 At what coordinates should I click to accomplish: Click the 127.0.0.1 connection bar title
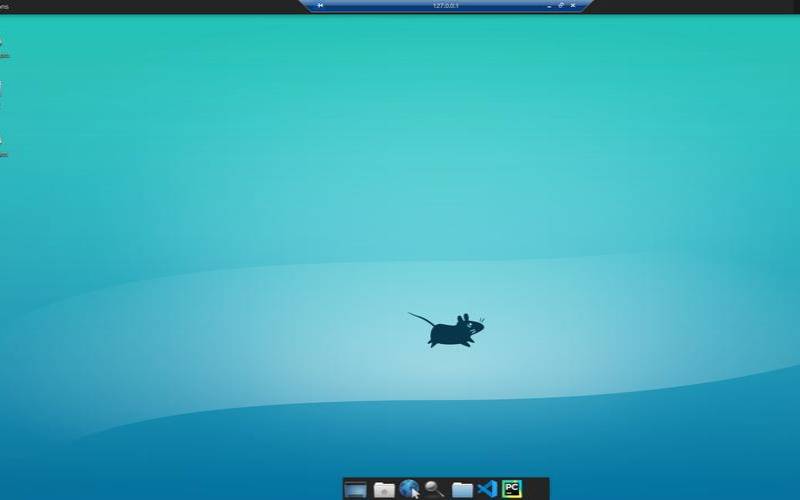(445, 6)
